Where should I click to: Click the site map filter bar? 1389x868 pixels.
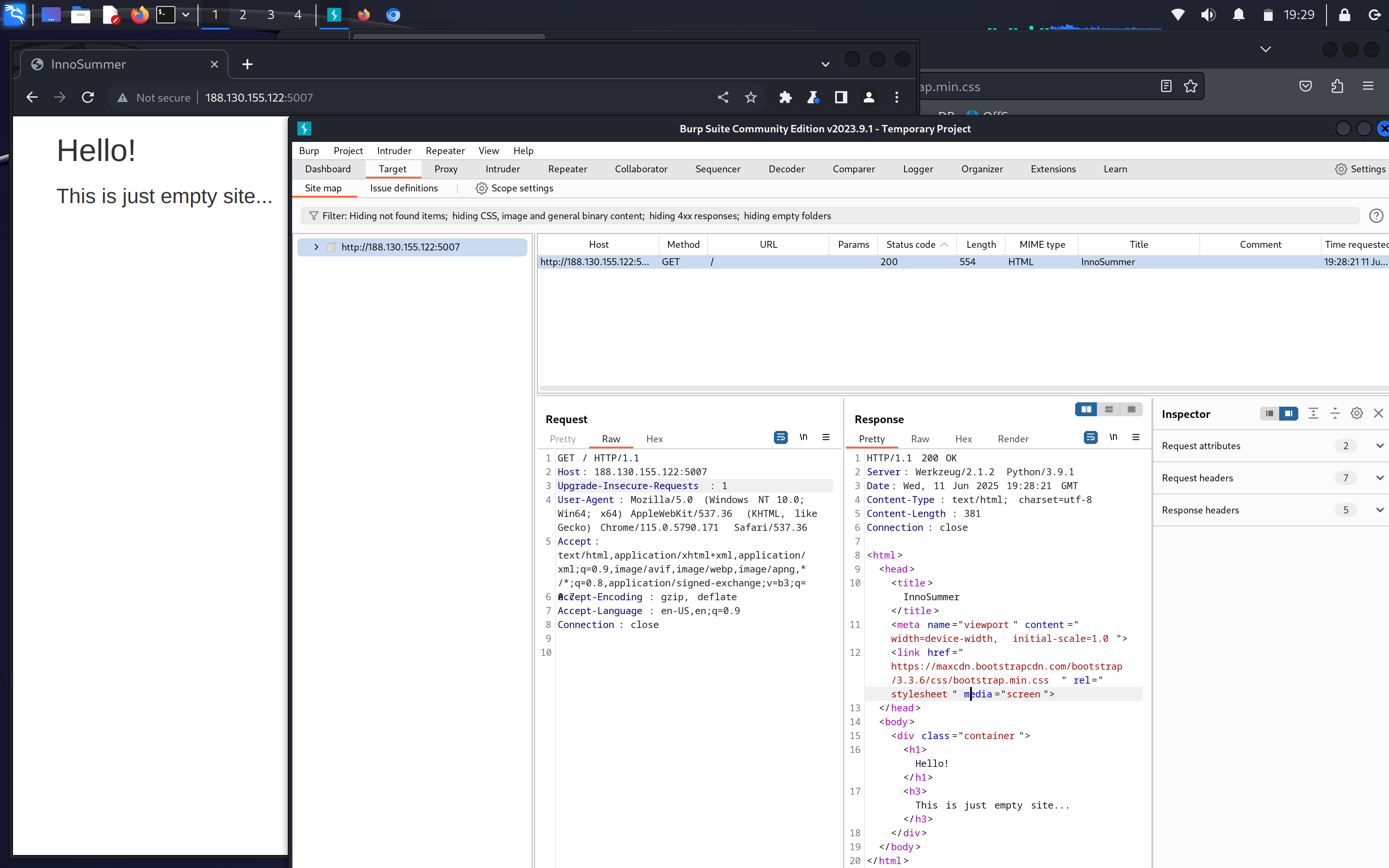830,216
